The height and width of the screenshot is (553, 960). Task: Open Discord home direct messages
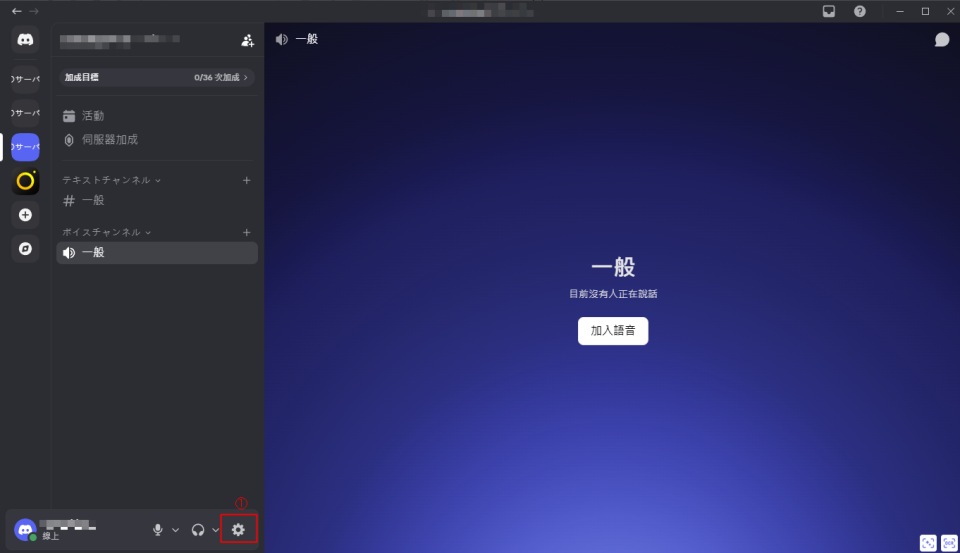(26, 40)
